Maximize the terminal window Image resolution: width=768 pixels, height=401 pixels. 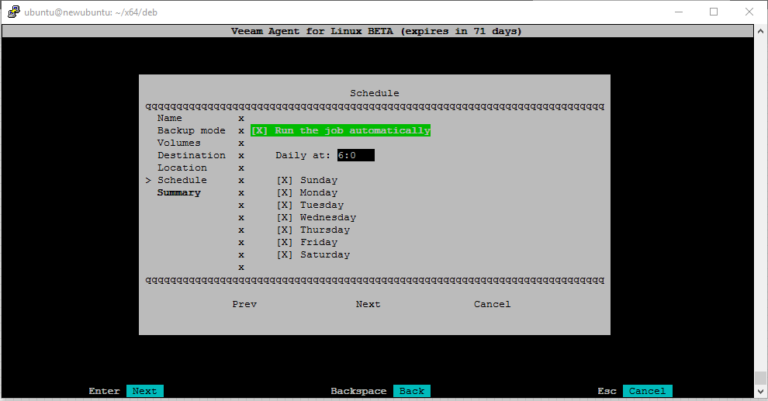pyautogui.click(x=714, y=12)
